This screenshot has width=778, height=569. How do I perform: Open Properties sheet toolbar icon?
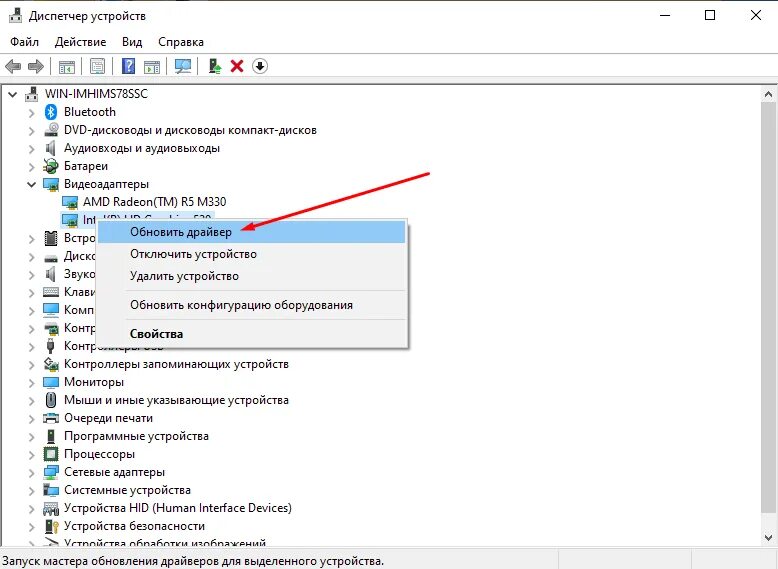pyautogui.click(x=97, y=66)
